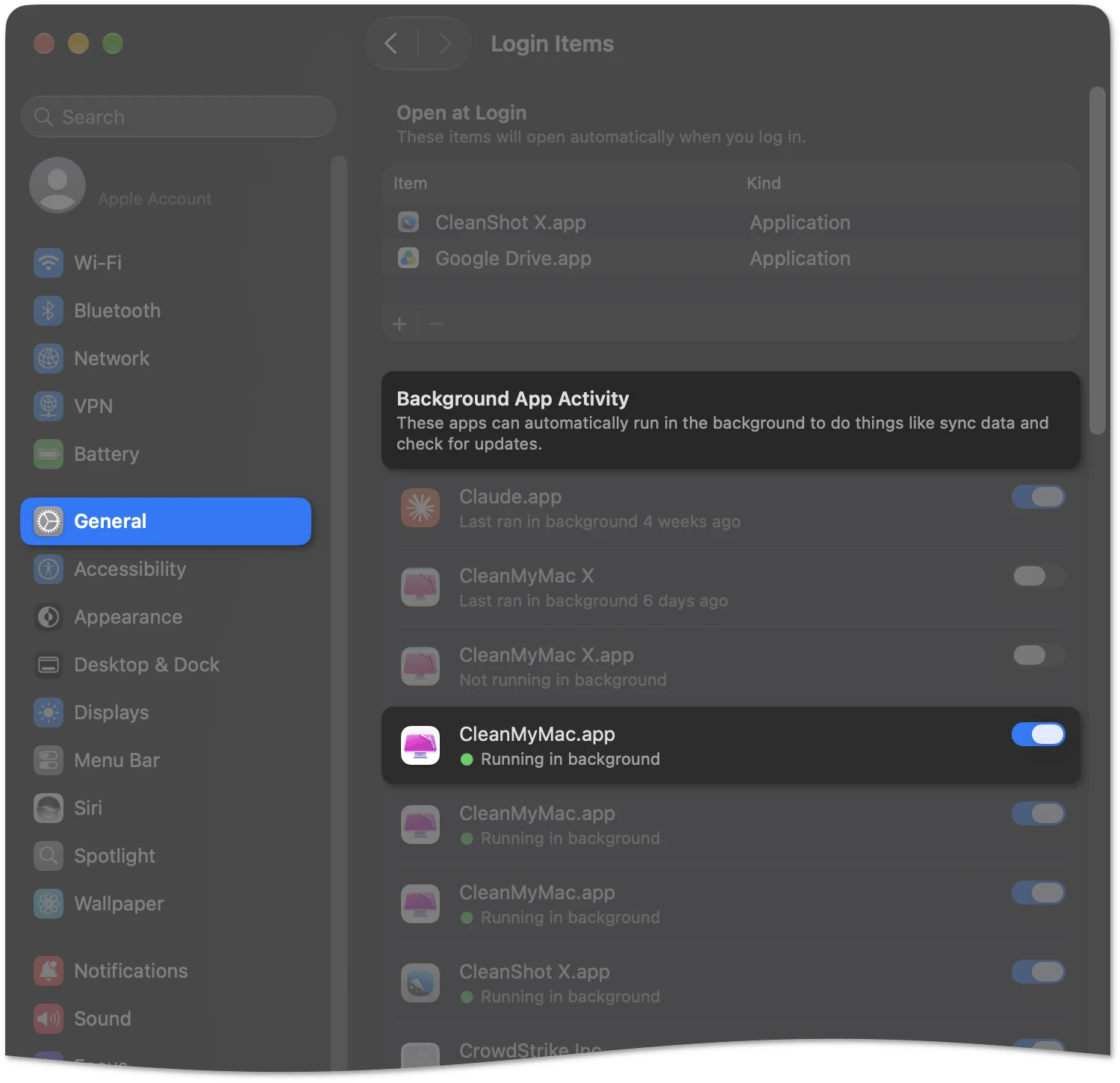Turn on CleanMyMac X.app background toggle
The width and height of the screenshot is (1120, 1083).
pos(1038,655)
